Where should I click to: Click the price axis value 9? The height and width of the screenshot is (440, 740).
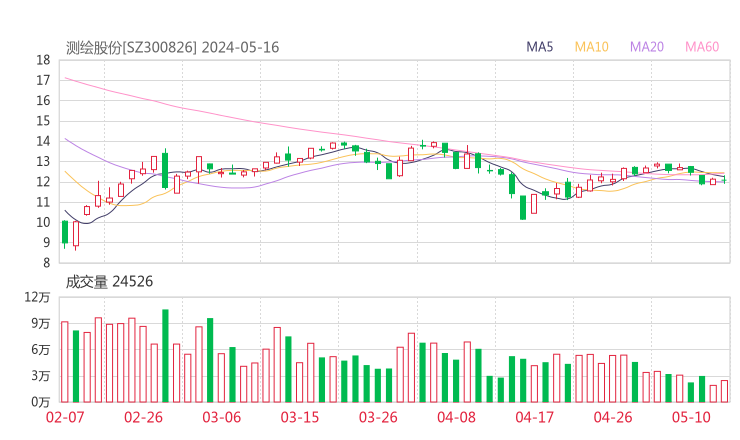[46, 243]
